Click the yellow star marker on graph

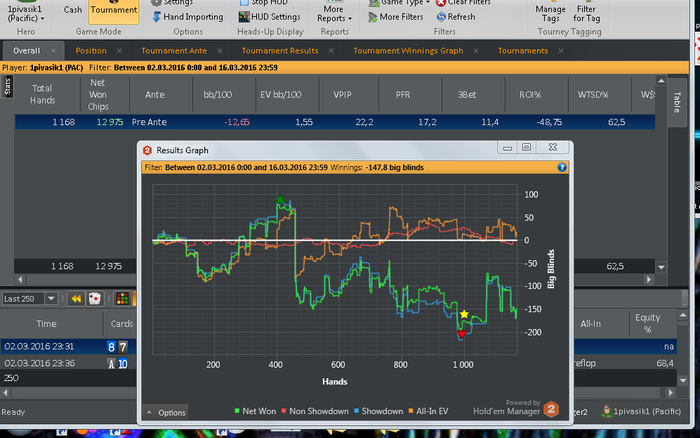(x=464, y=314)
